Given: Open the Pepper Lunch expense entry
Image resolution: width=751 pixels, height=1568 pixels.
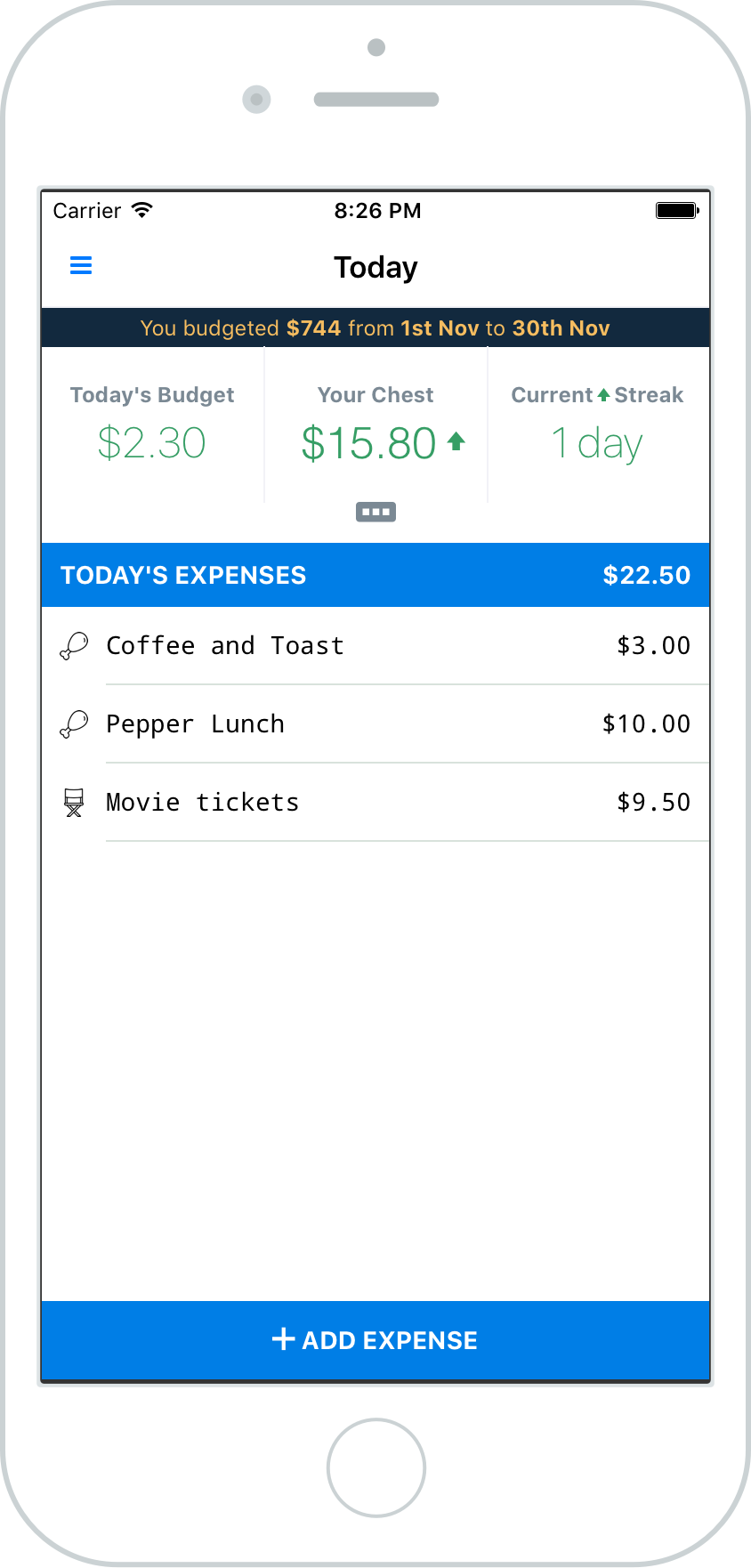Looking at the screenshot, I should coord(375,724).
